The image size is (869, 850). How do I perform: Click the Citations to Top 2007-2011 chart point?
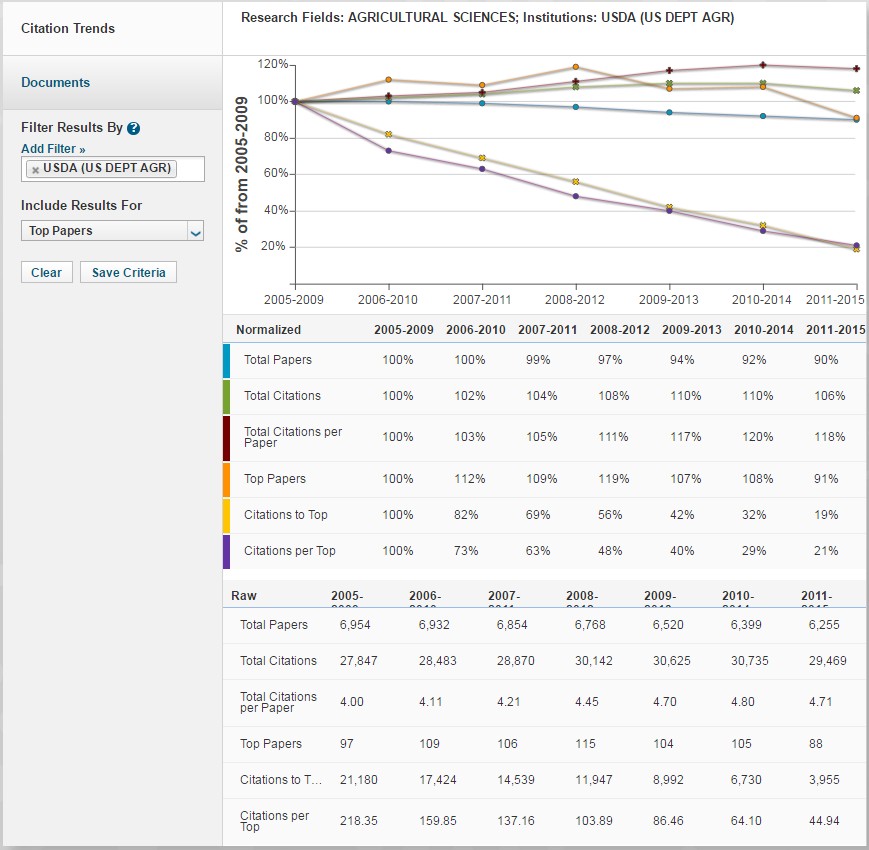coord(482,158)
